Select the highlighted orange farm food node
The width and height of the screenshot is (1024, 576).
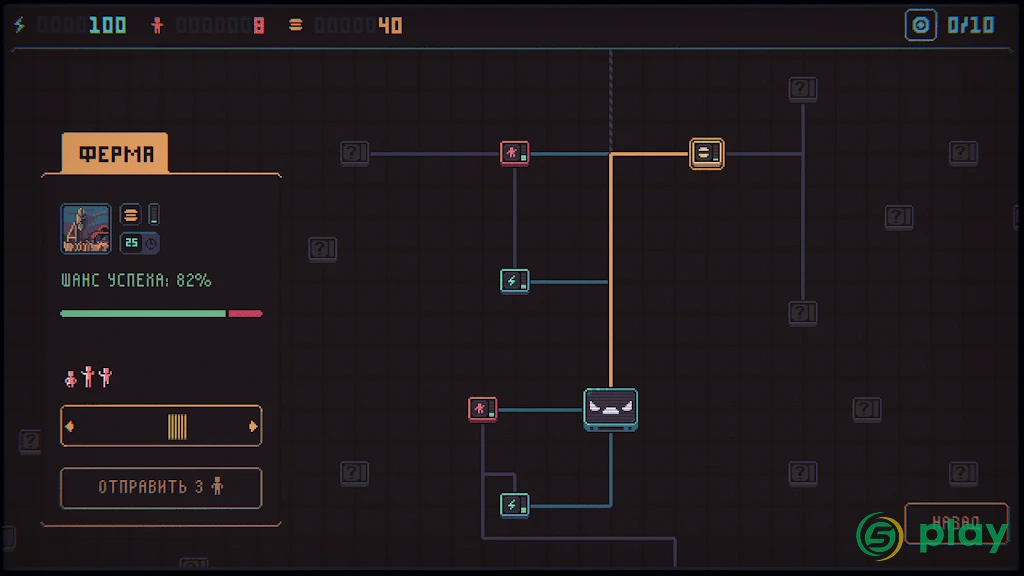(x=707, y=153)
